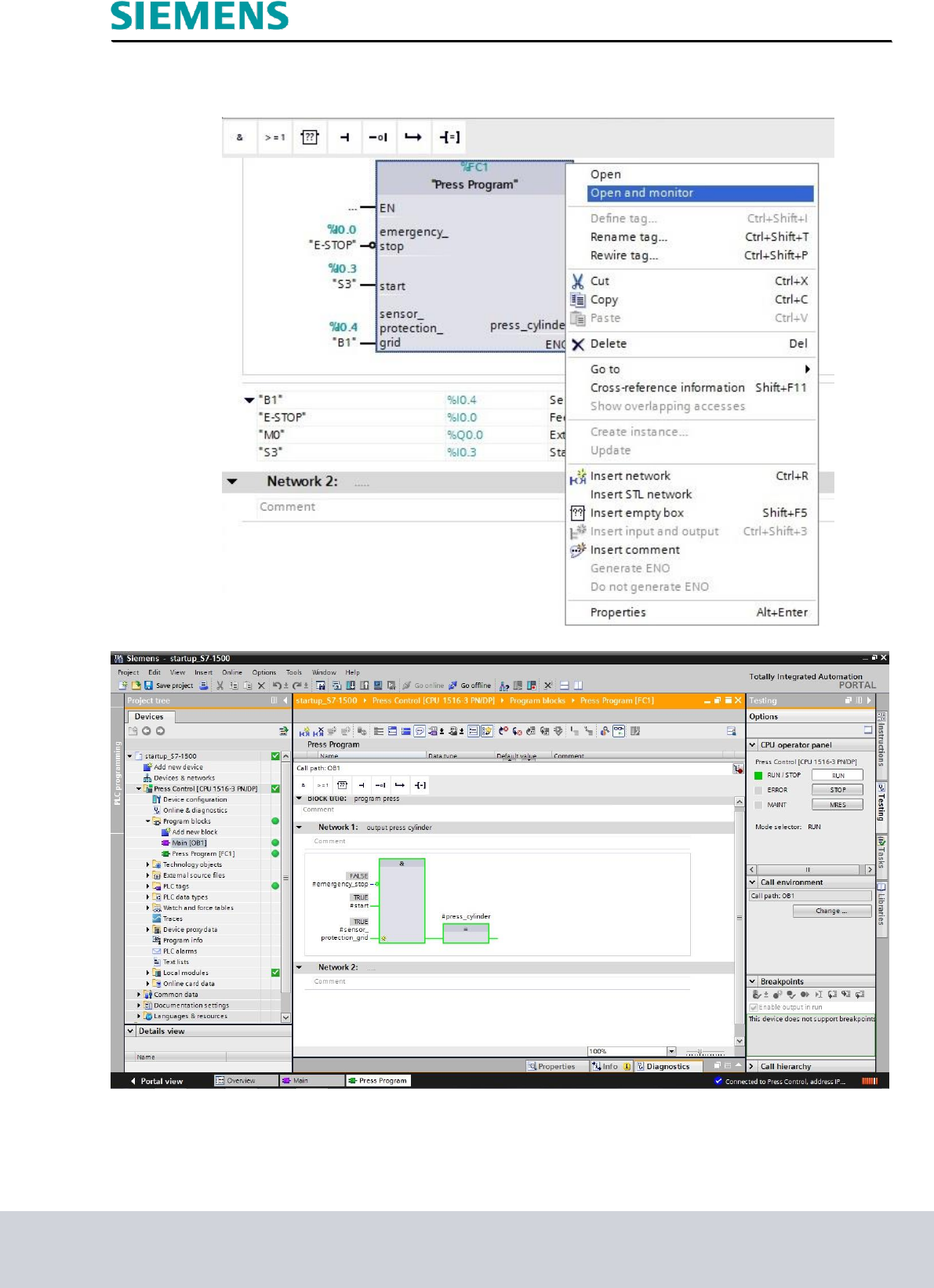Click green check status beside Local modules
This screenshot has height=1288, width=934.
click(x=275, y=973)
